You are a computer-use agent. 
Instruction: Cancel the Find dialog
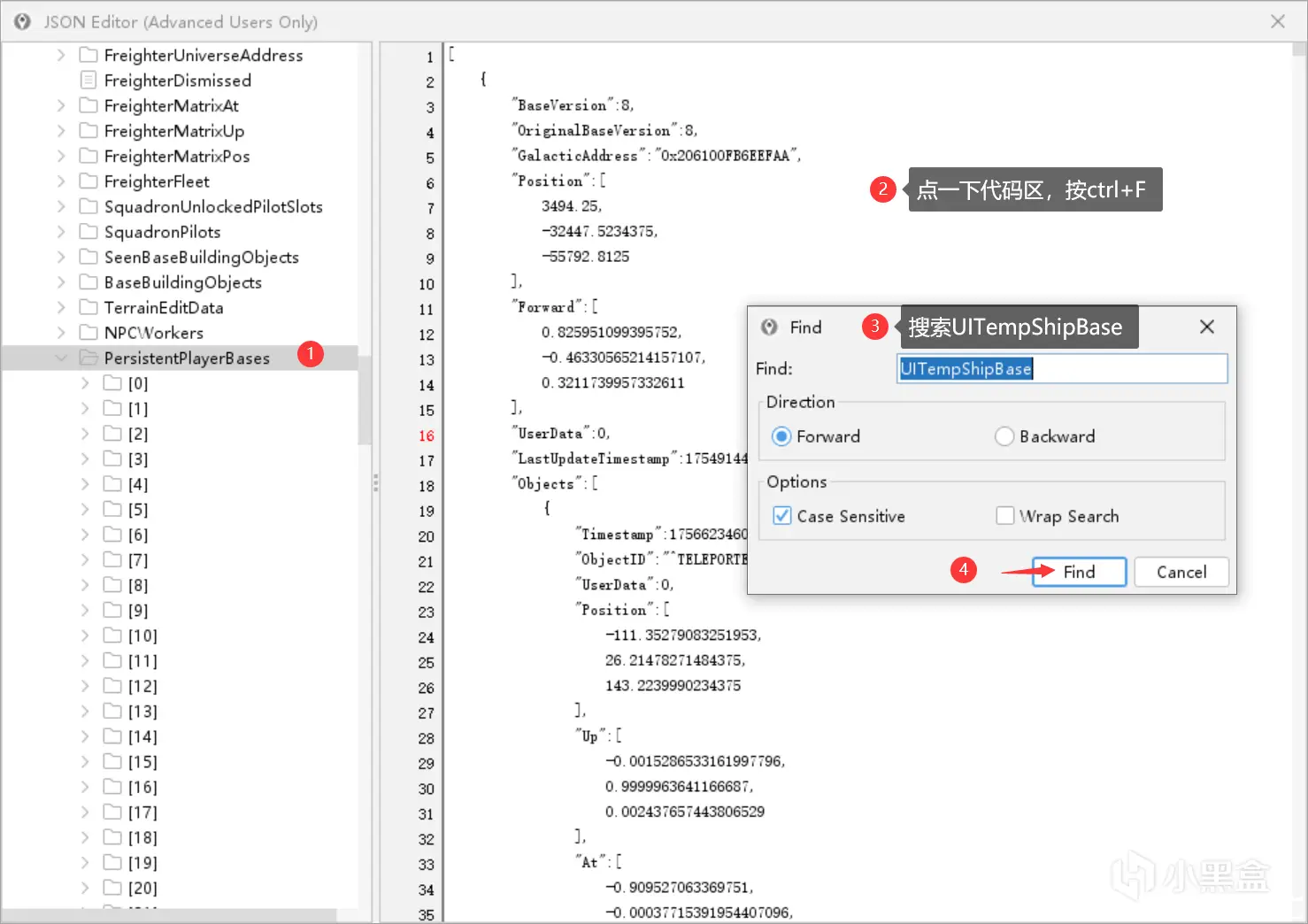(x=1181, y=572)
